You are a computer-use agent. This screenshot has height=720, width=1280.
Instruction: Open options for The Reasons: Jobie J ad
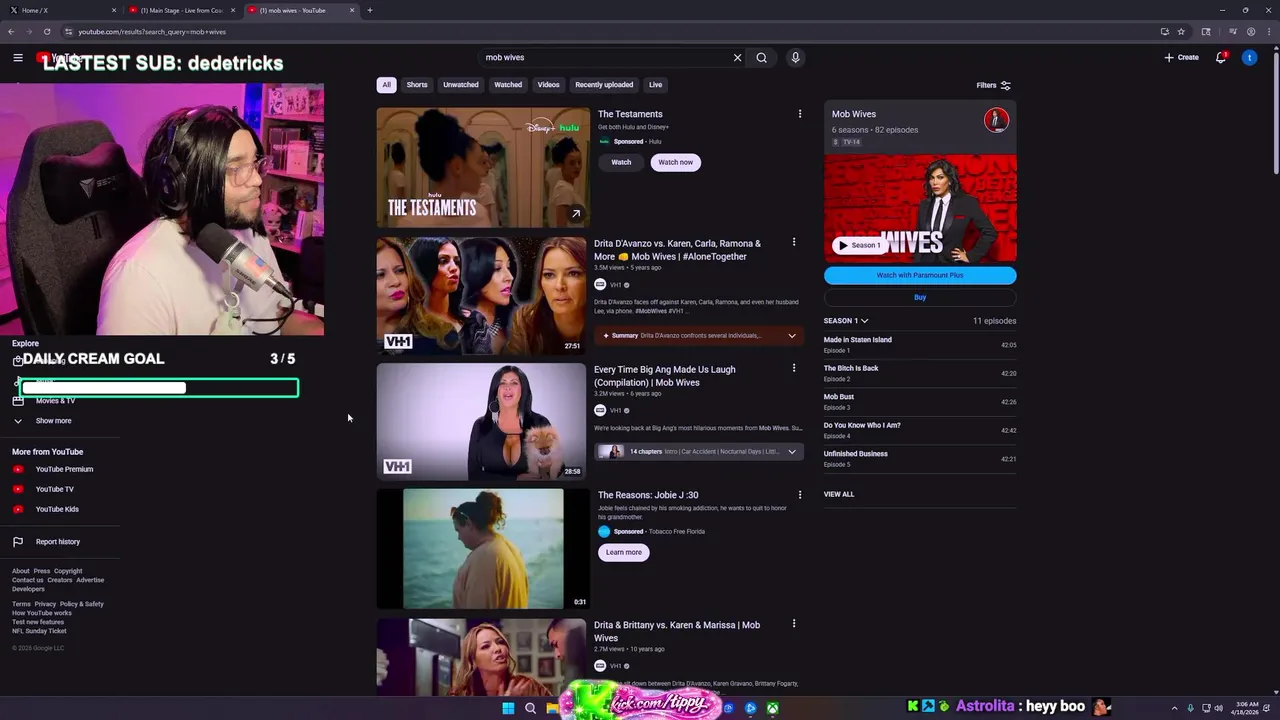click(800, 495)
